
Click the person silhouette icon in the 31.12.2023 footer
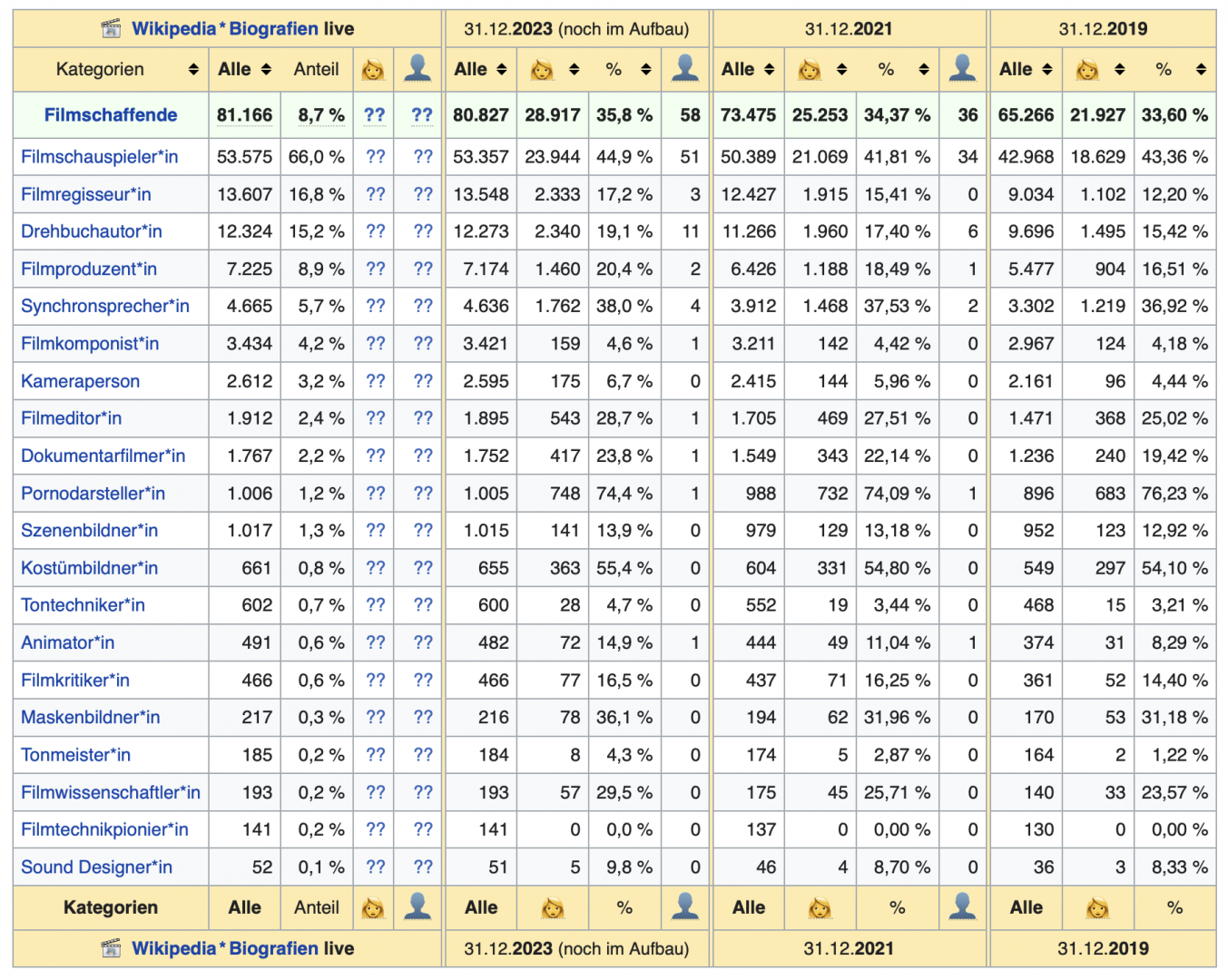coord(685,906)
